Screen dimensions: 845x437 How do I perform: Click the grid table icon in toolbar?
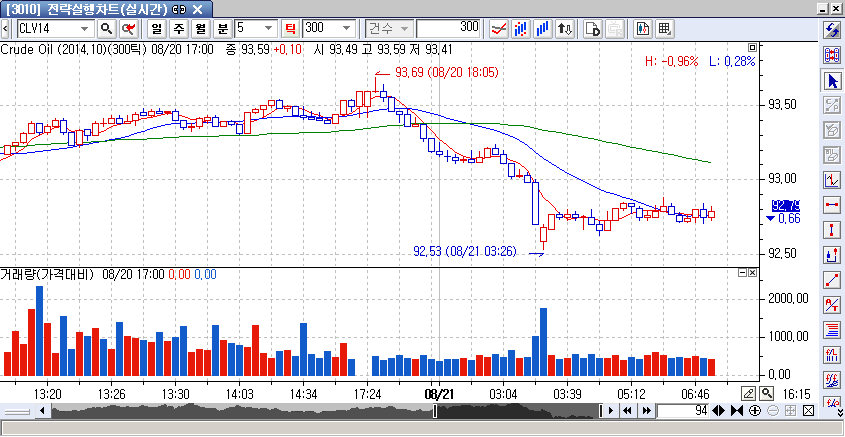tap(665, 28)
